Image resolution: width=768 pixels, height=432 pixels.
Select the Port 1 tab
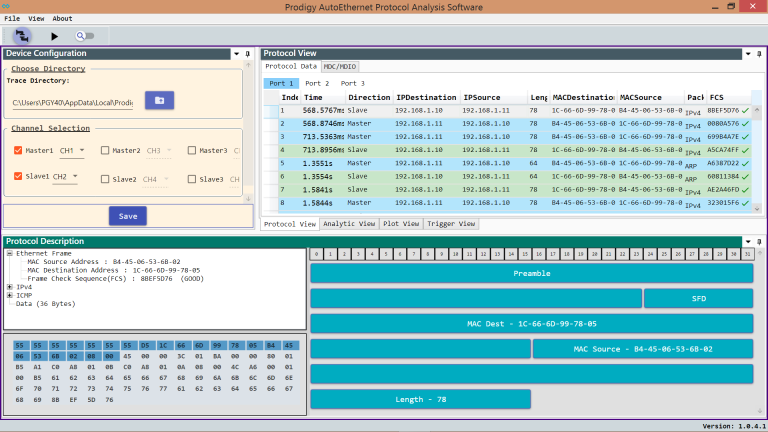point(281,83)
